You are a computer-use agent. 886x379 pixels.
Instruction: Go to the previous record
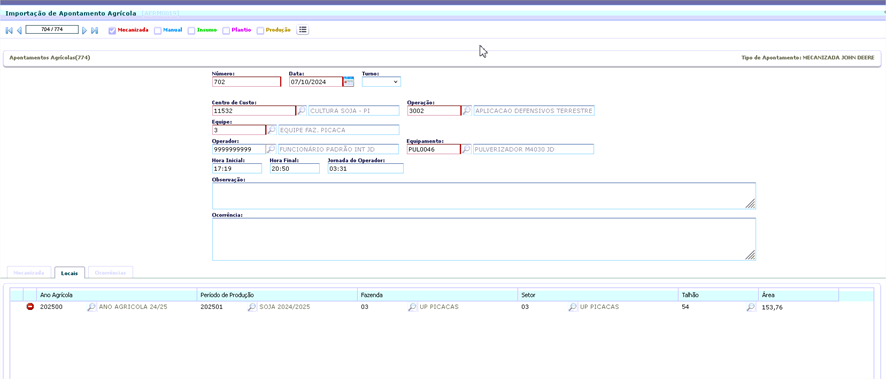tap(19, 31)
